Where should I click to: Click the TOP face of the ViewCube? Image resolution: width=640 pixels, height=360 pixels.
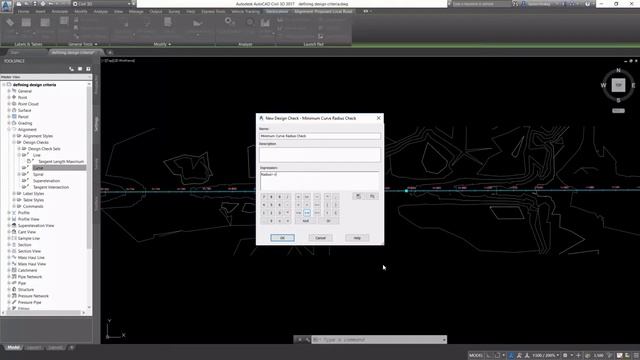[x=618, y=85]
